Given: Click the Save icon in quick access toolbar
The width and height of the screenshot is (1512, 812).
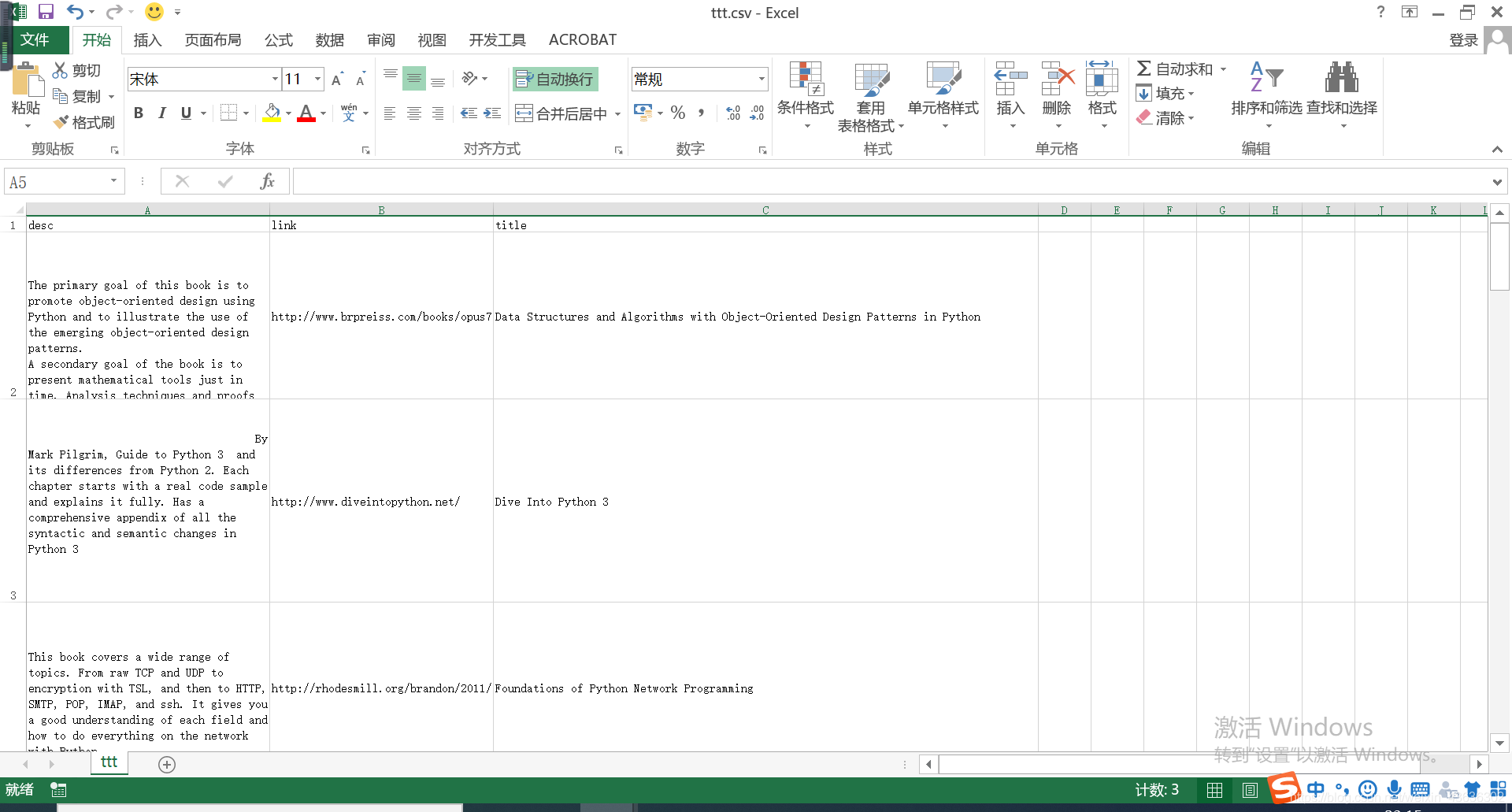Looking at the screenshot, I should (x=46, y=12).
